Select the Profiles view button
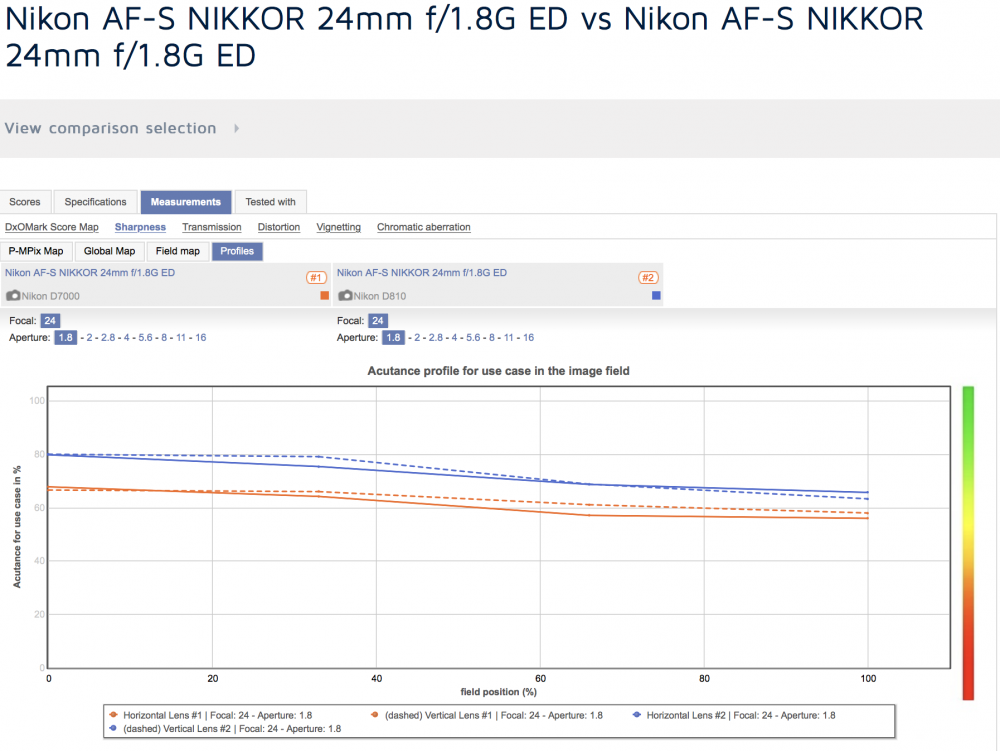 click(237, 251)
